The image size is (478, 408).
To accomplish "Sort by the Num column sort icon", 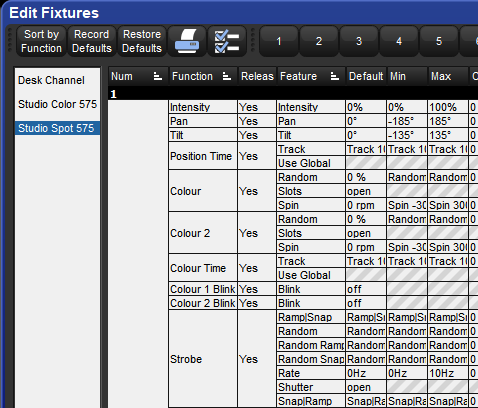I will coord(158,77).
